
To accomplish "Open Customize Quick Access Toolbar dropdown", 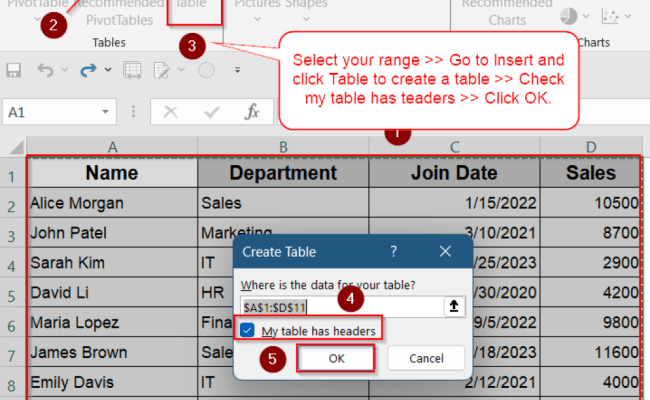I will tap(238, 70).
